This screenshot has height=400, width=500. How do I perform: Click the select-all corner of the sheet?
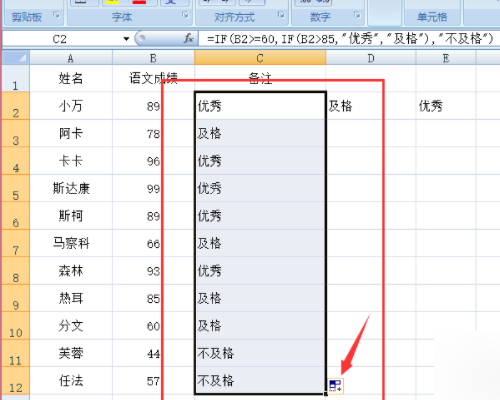[x=16, y=57]
